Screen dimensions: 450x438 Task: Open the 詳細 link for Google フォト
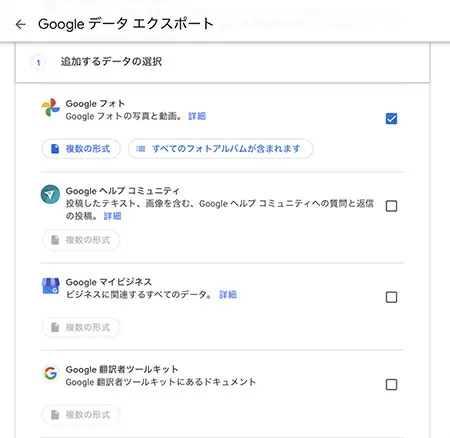pos(197,116)
